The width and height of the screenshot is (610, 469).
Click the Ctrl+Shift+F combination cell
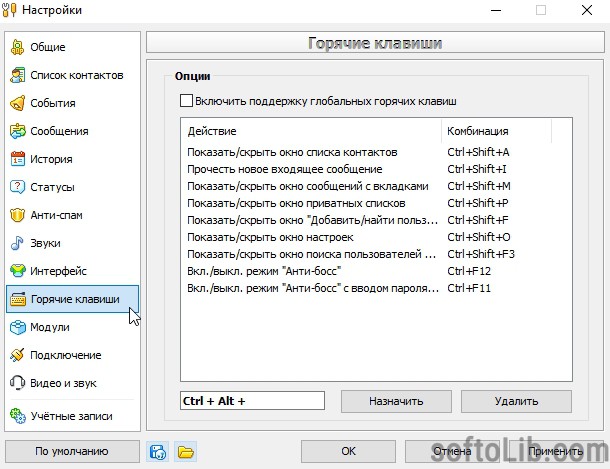(x=478, y=220)
